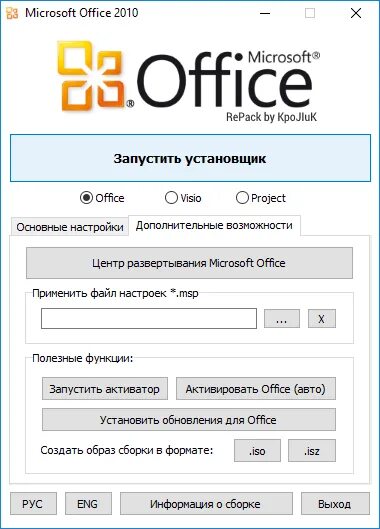Open Дополнительные возможности tab
Screen dimensions: 380x529
[214, 225]
